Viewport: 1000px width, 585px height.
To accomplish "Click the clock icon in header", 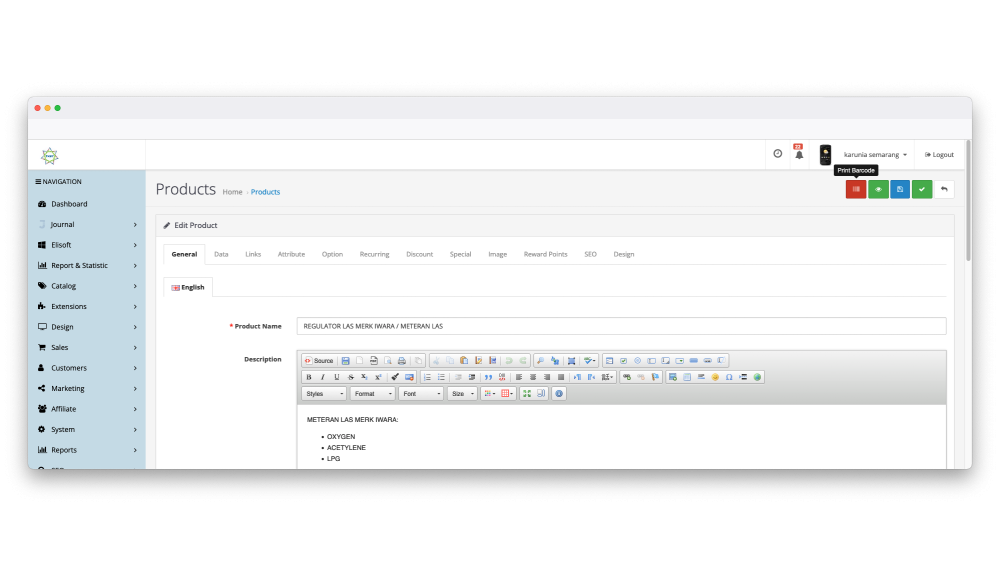I will click(x=778, y=154).
